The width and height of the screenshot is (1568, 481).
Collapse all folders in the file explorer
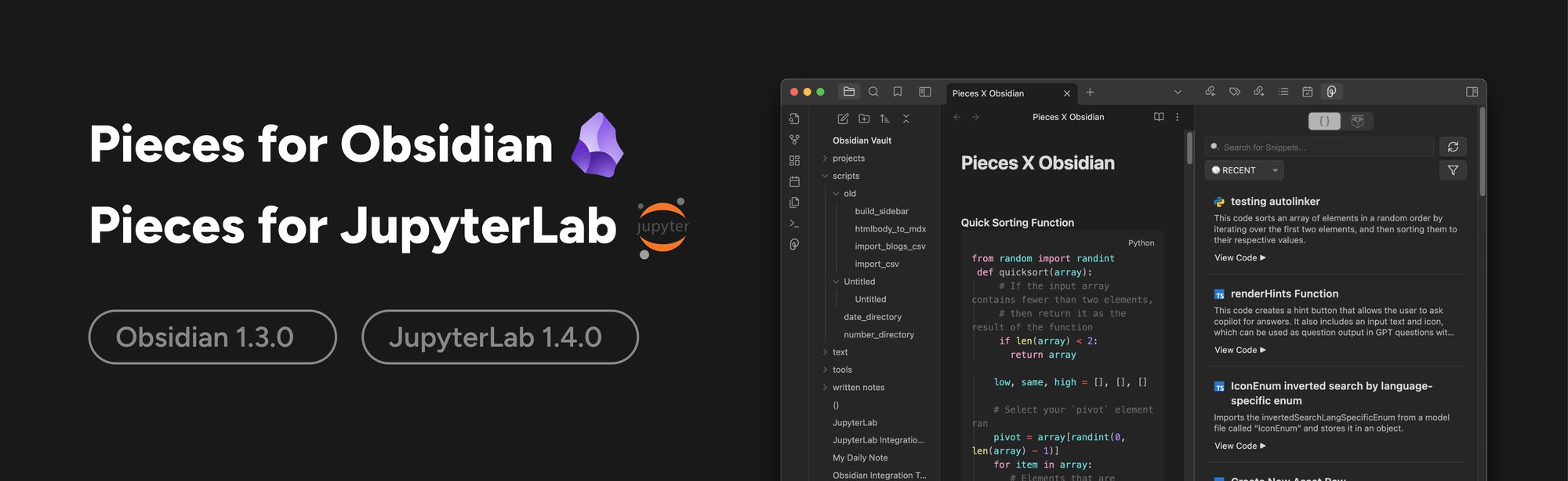(906, 118)
